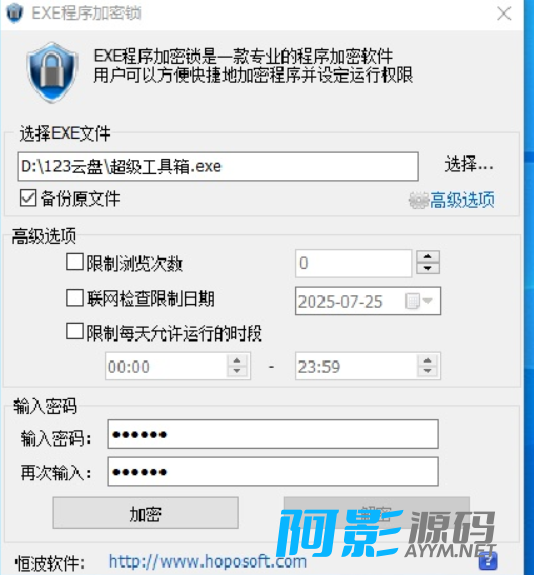The width and height of the screenshot is (534, 575).
Task: Open the gear icon for 高级选项
Action: [x=419, y=200]
